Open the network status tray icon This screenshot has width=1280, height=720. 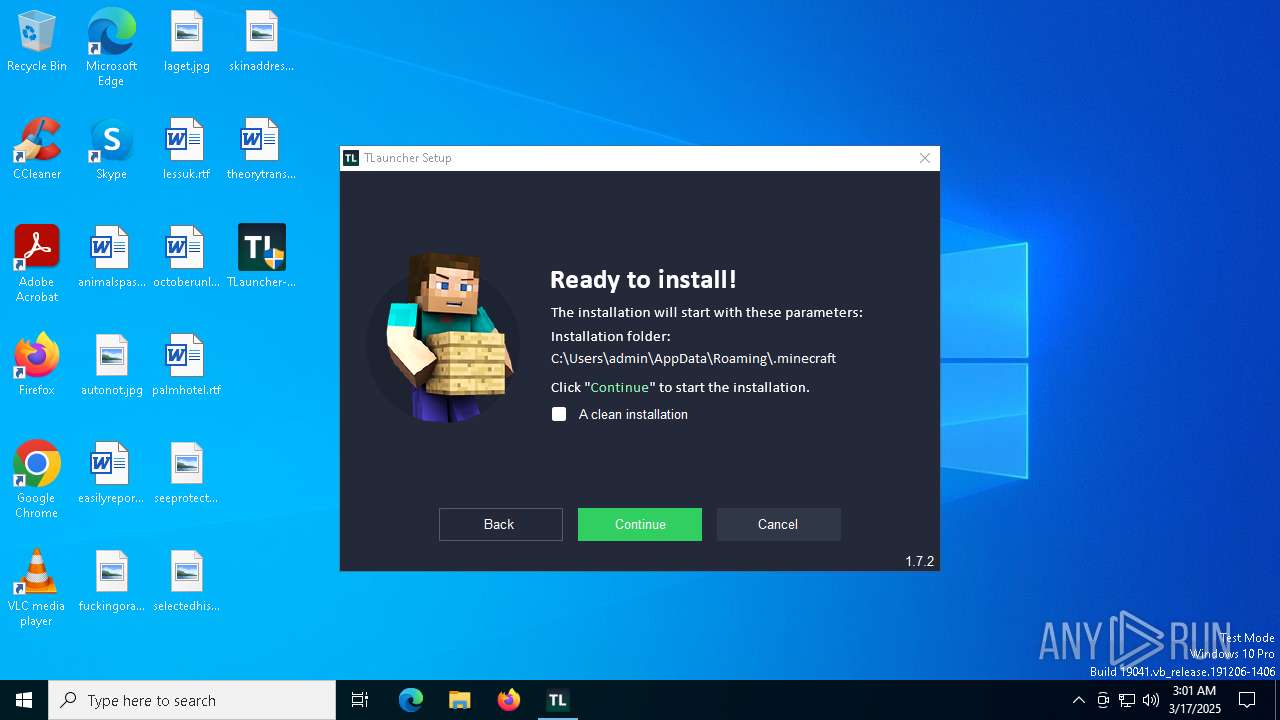[1127, 700]
